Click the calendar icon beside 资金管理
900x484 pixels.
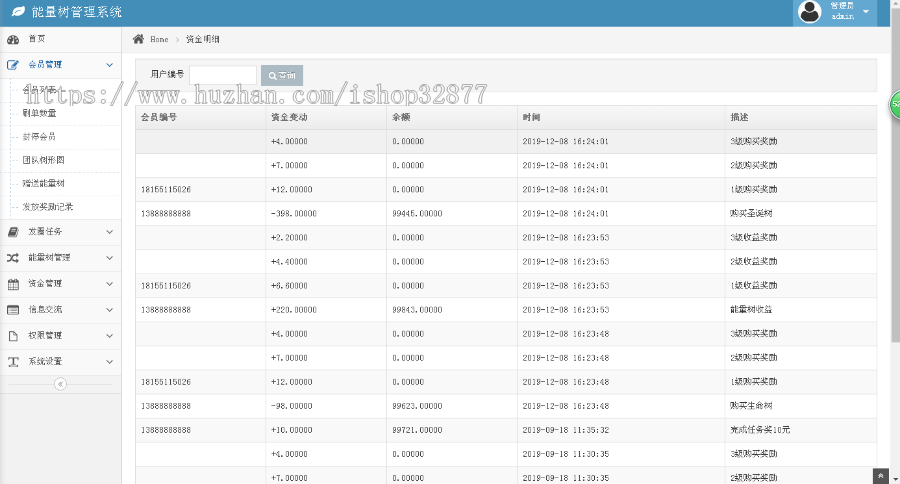point(13,284)
